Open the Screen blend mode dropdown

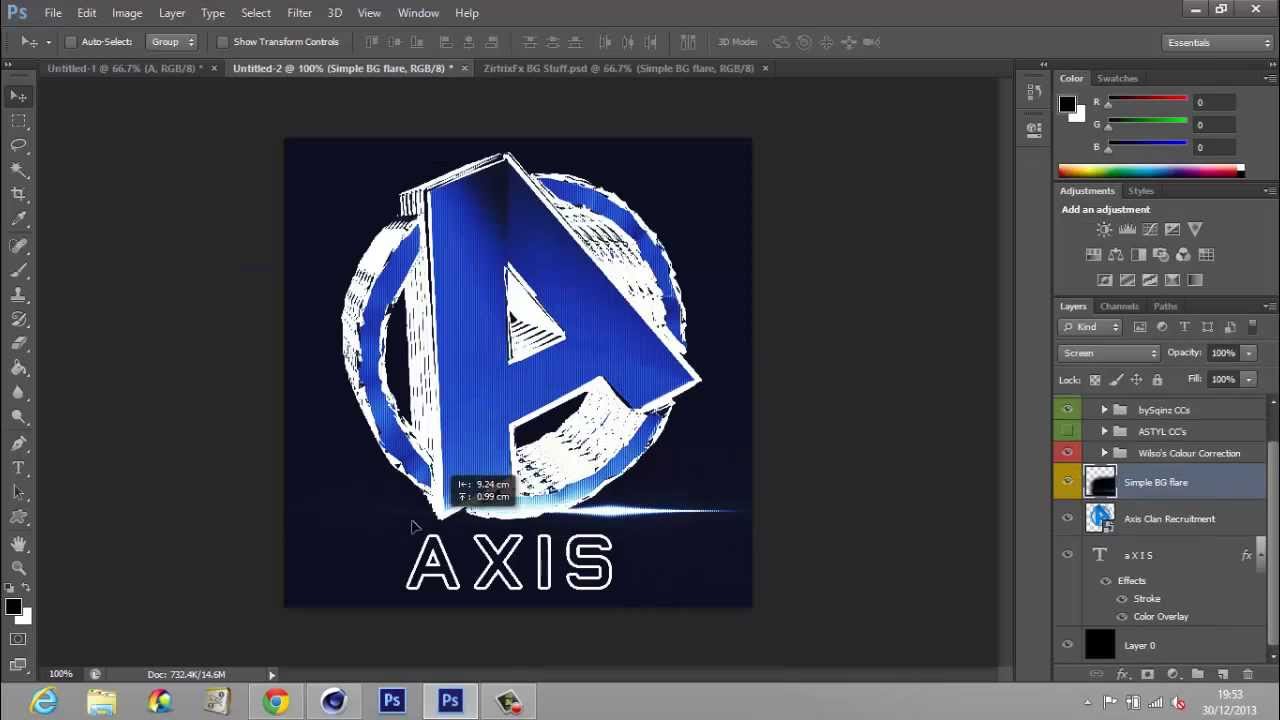coord(1108,353)
